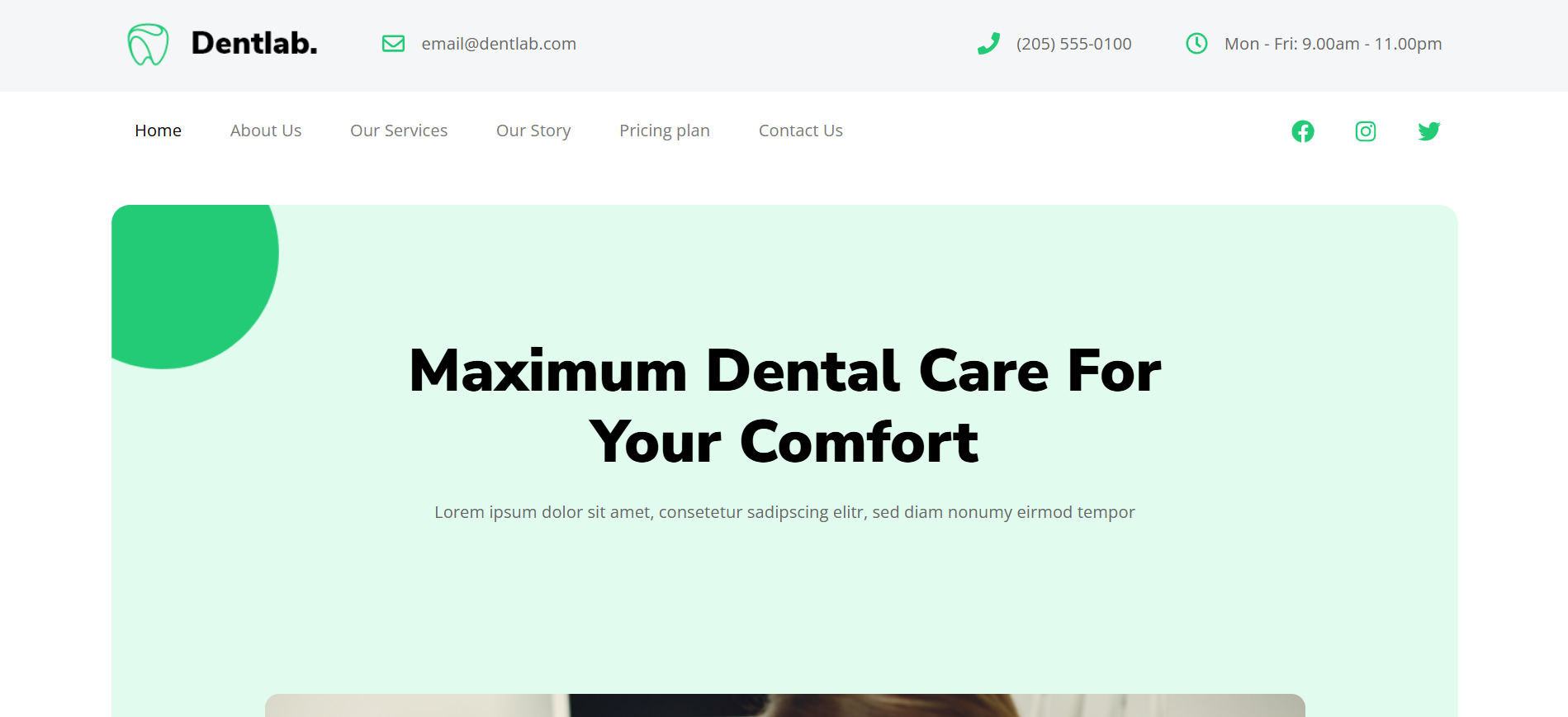The height and width of the screenshot is (717, 1568).
Task: Click the green envelope email icon
Action: [393, 44]
